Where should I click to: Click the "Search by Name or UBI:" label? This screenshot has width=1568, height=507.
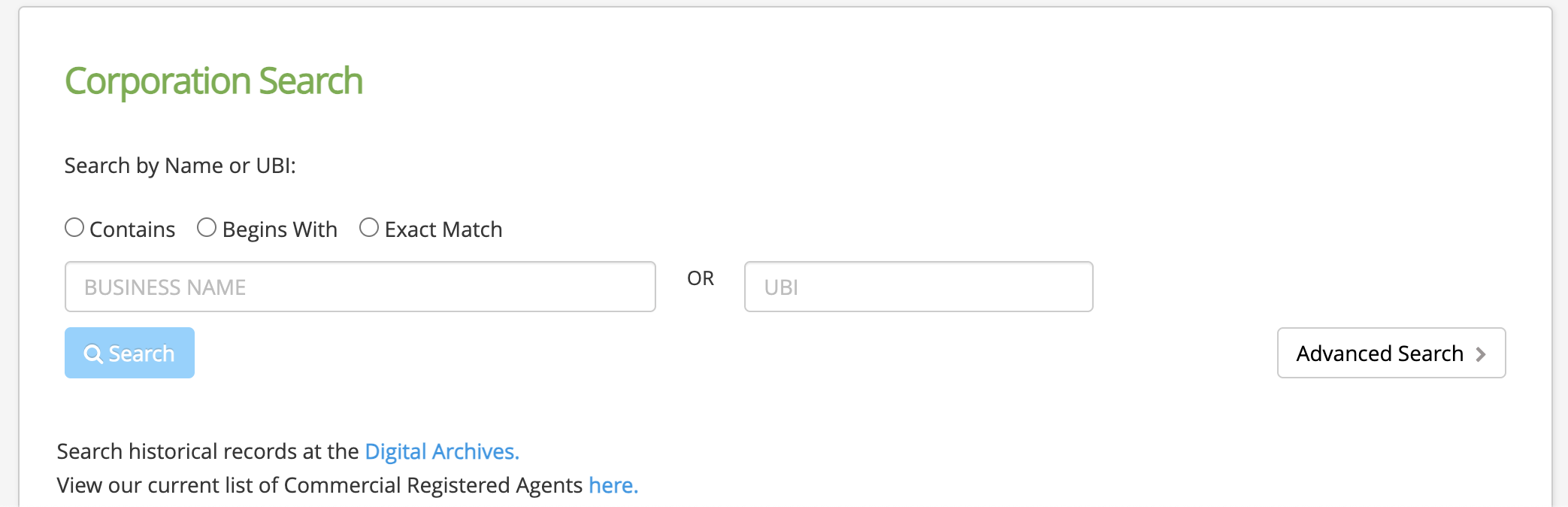pyautogui.click(x=180, y=165)
